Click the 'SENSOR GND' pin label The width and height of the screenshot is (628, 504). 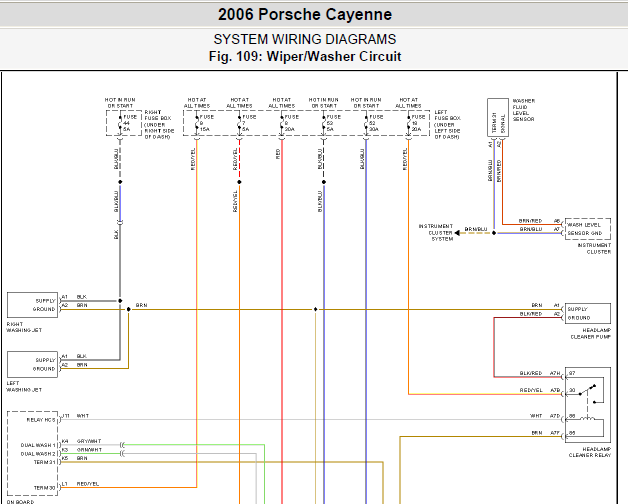click(x=584, y=233)
